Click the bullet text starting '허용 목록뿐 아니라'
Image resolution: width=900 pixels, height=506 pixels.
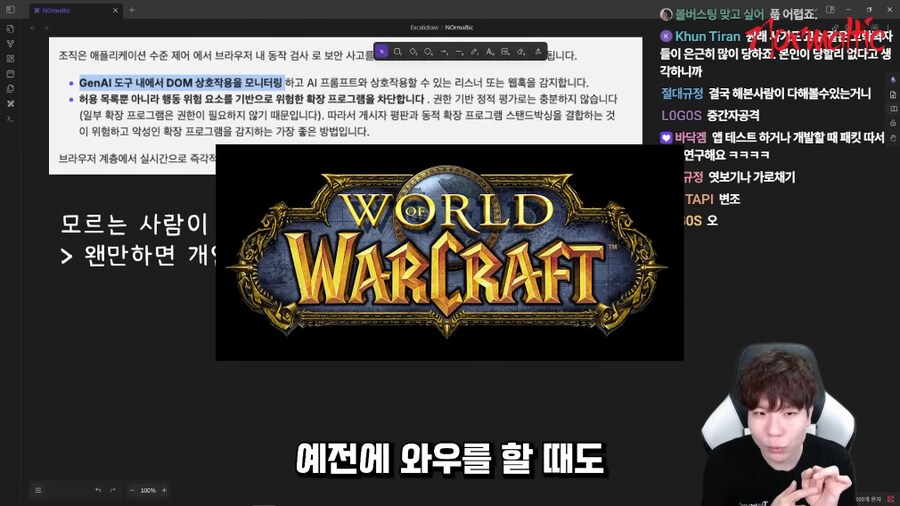coord(348,115)
